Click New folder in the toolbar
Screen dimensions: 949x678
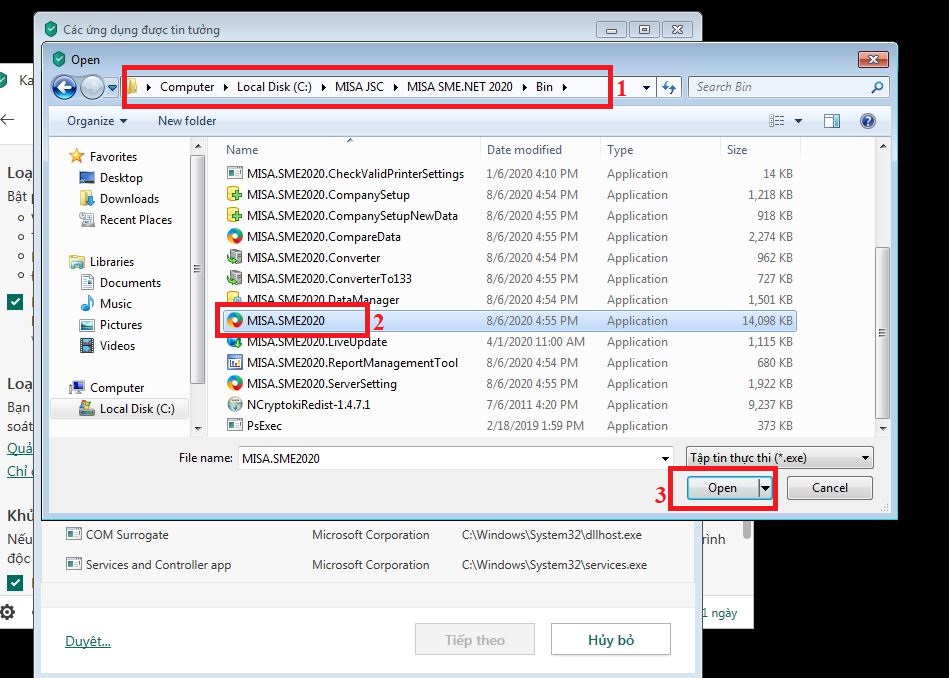(x=187, y=121)
